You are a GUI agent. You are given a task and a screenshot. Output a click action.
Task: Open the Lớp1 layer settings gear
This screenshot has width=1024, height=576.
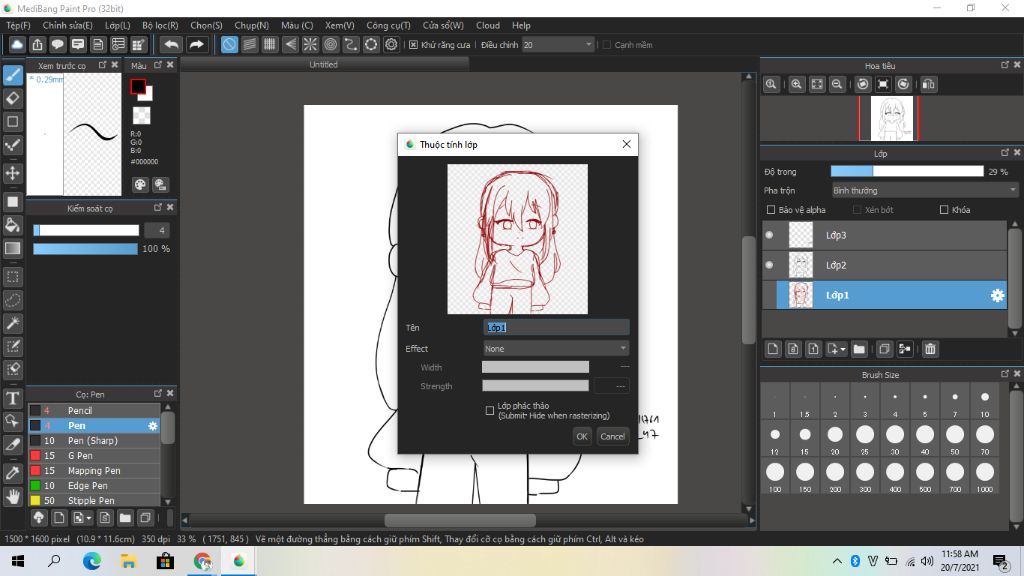point(997,295)
